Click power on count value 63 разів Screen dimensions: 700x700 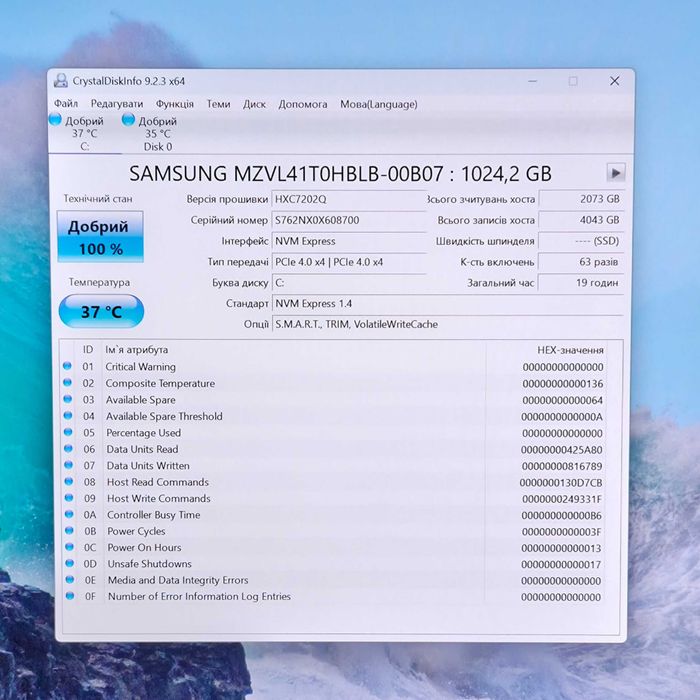pyautogui.click(x=581, y=262)
